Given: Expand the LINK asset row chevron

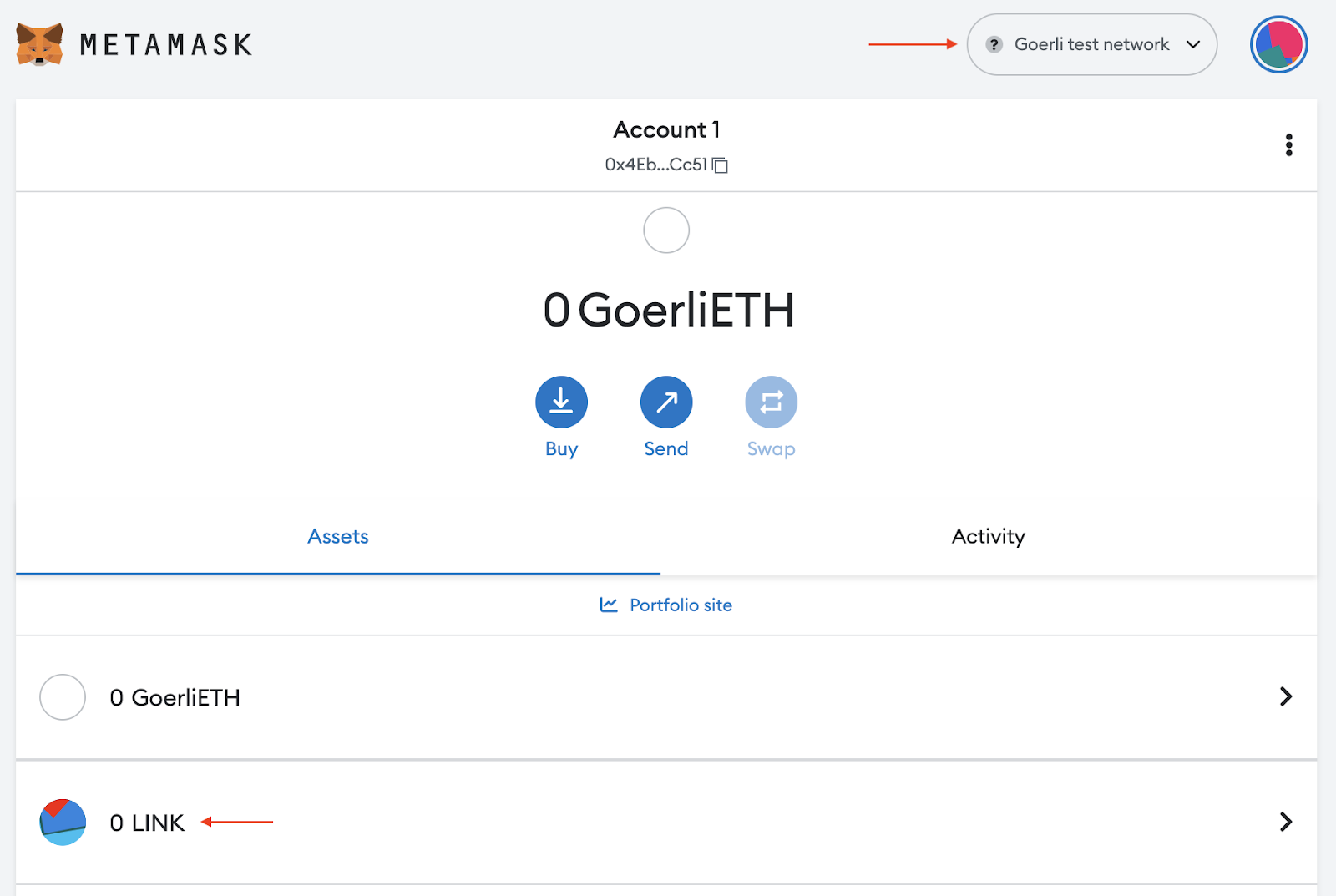Looking at the screenshot, I should (x=1284, y=822).
